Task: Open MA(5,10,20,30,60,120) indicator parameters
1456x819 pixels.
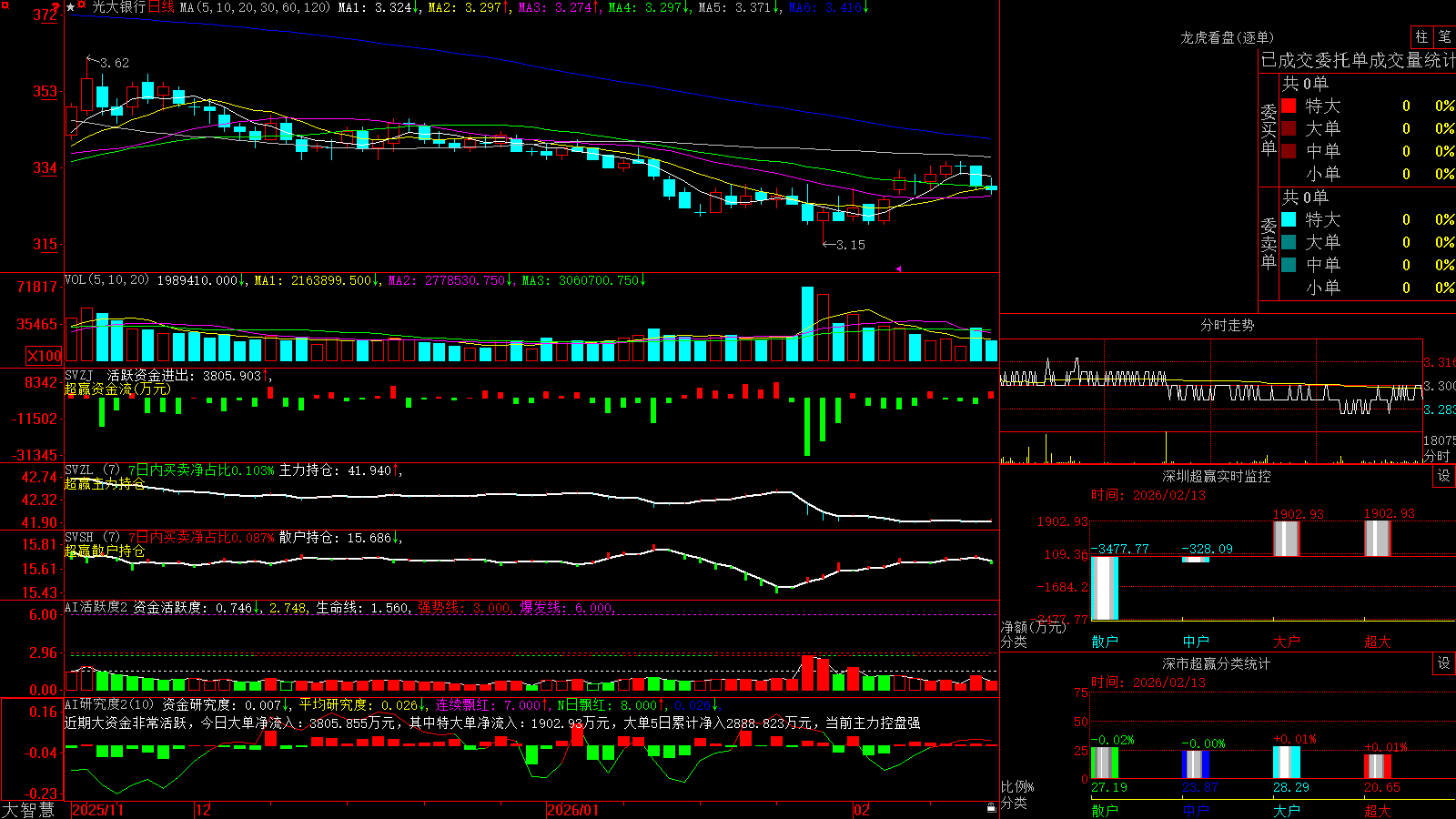Action: pos(254,7)
